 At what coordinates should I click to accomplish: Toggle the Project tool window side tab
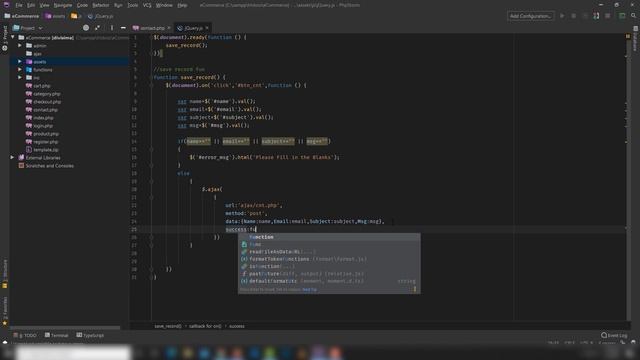tap(5, 38)
